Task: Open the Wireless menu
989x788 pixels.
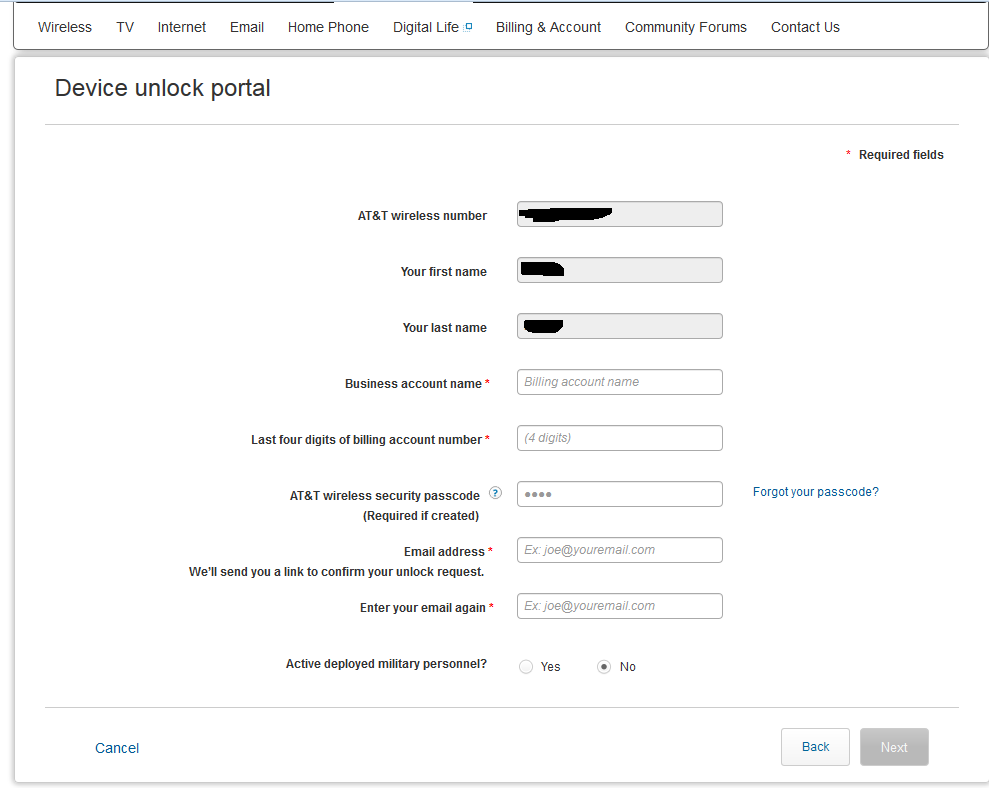Action: (x=65, y=27)
